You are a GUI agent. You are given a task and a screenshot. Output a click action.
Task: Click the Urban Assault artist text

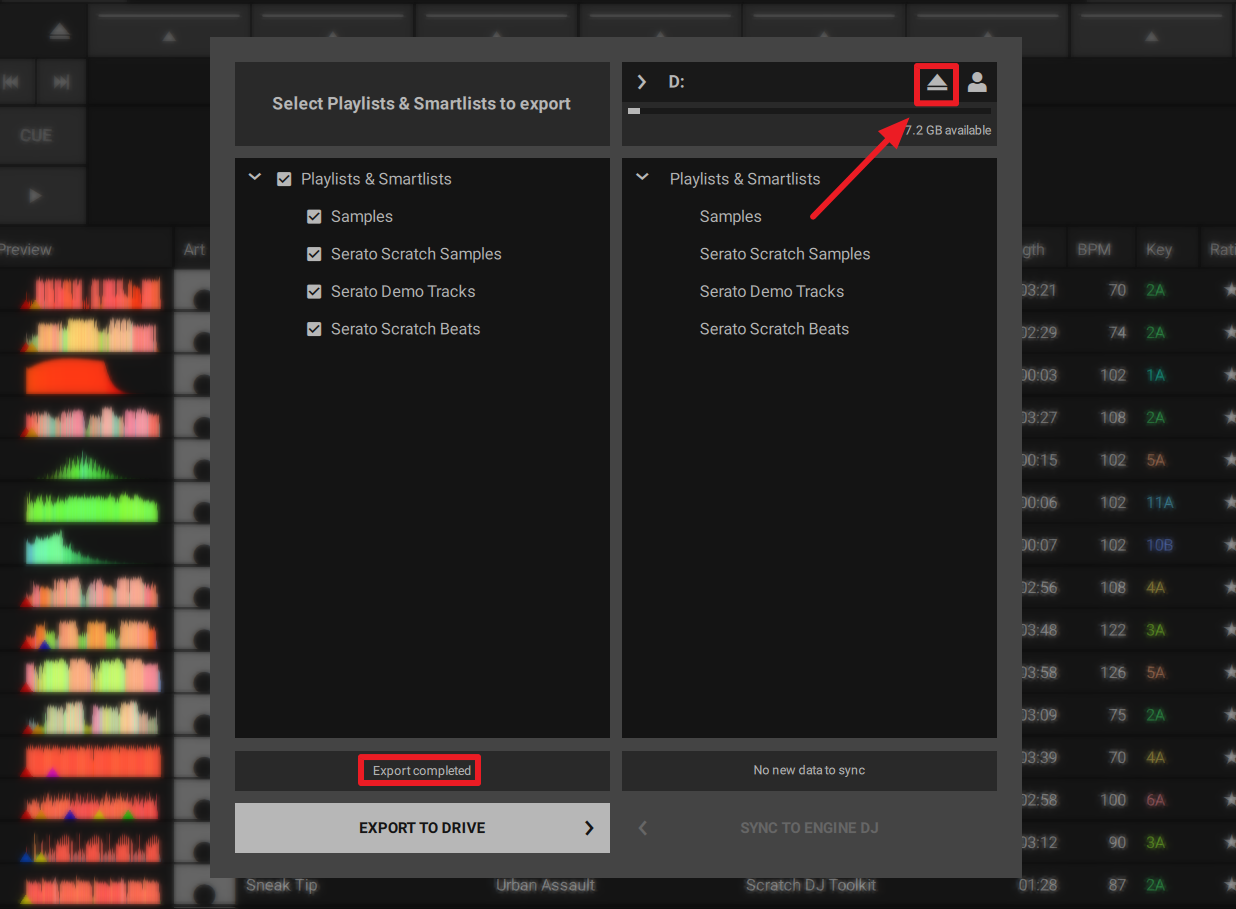(x=545, y=885)
